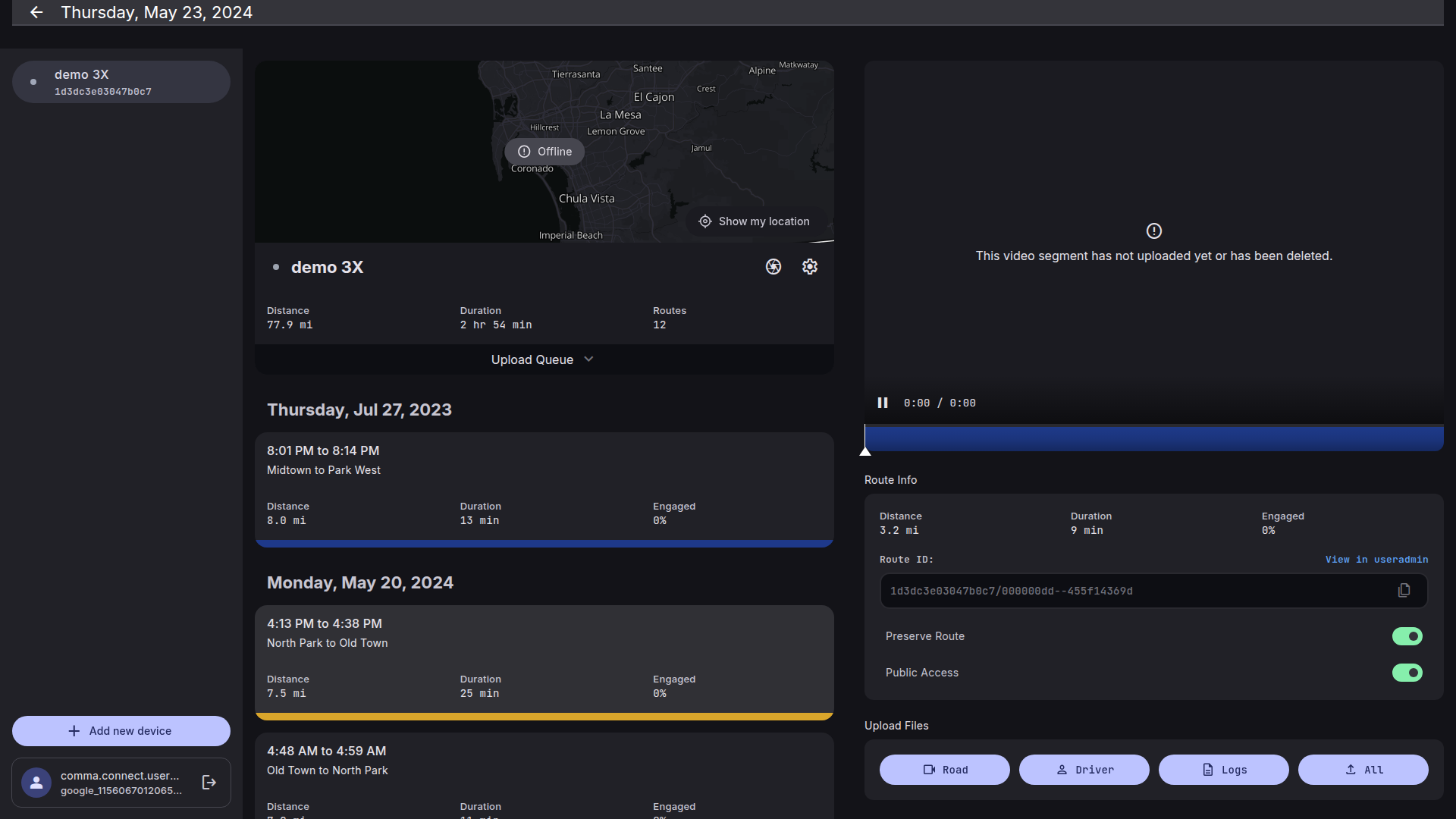Show my location on map
This screenshot has width=1456, height=819.
(754, 221)
